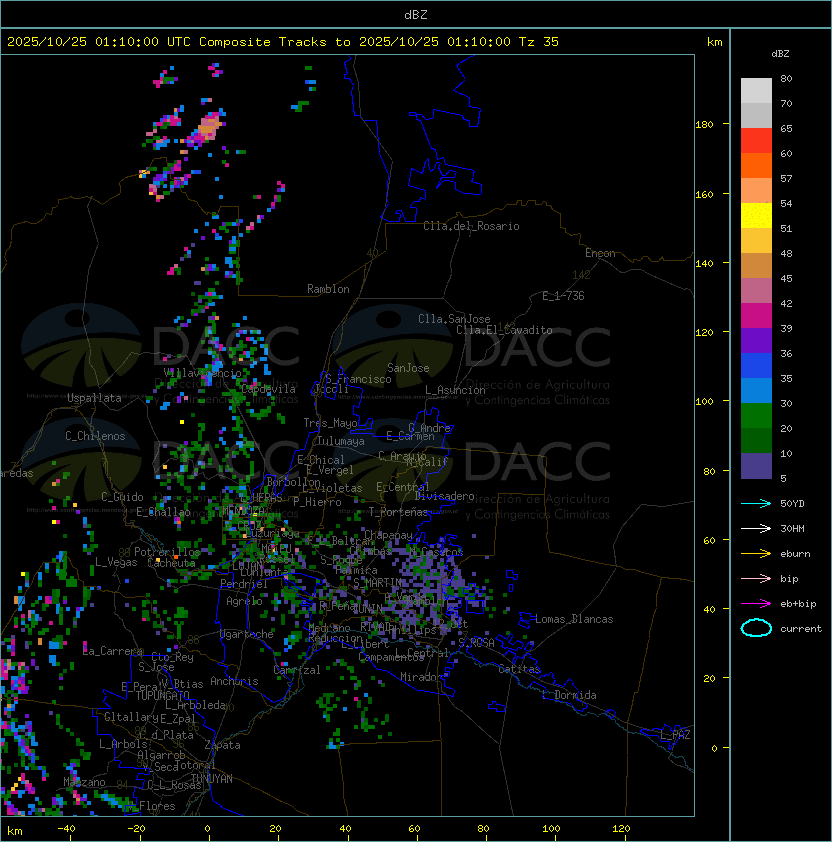
Task: Select the light gray top swatch in dBZ legend
Action: coord(756,91)
